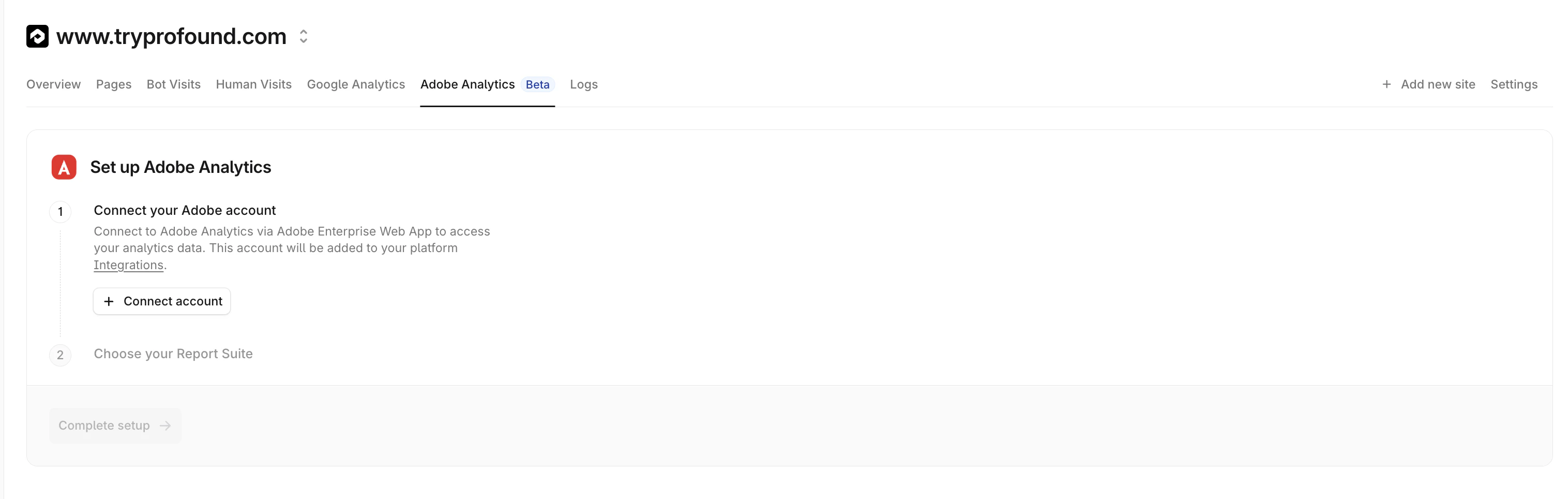Click the plus icon in Connect account

click(109, 302)
